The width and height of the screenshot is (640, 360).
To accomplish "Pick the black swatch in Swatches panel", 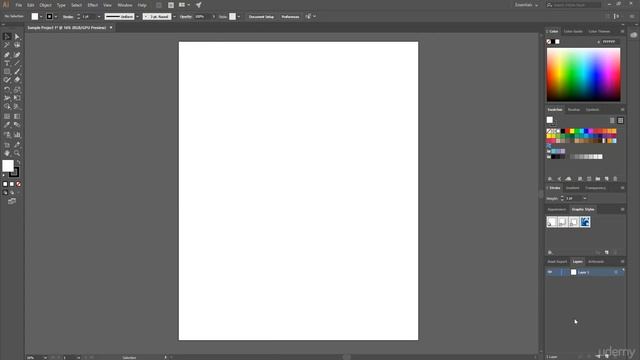I will (x=563, y=131).
